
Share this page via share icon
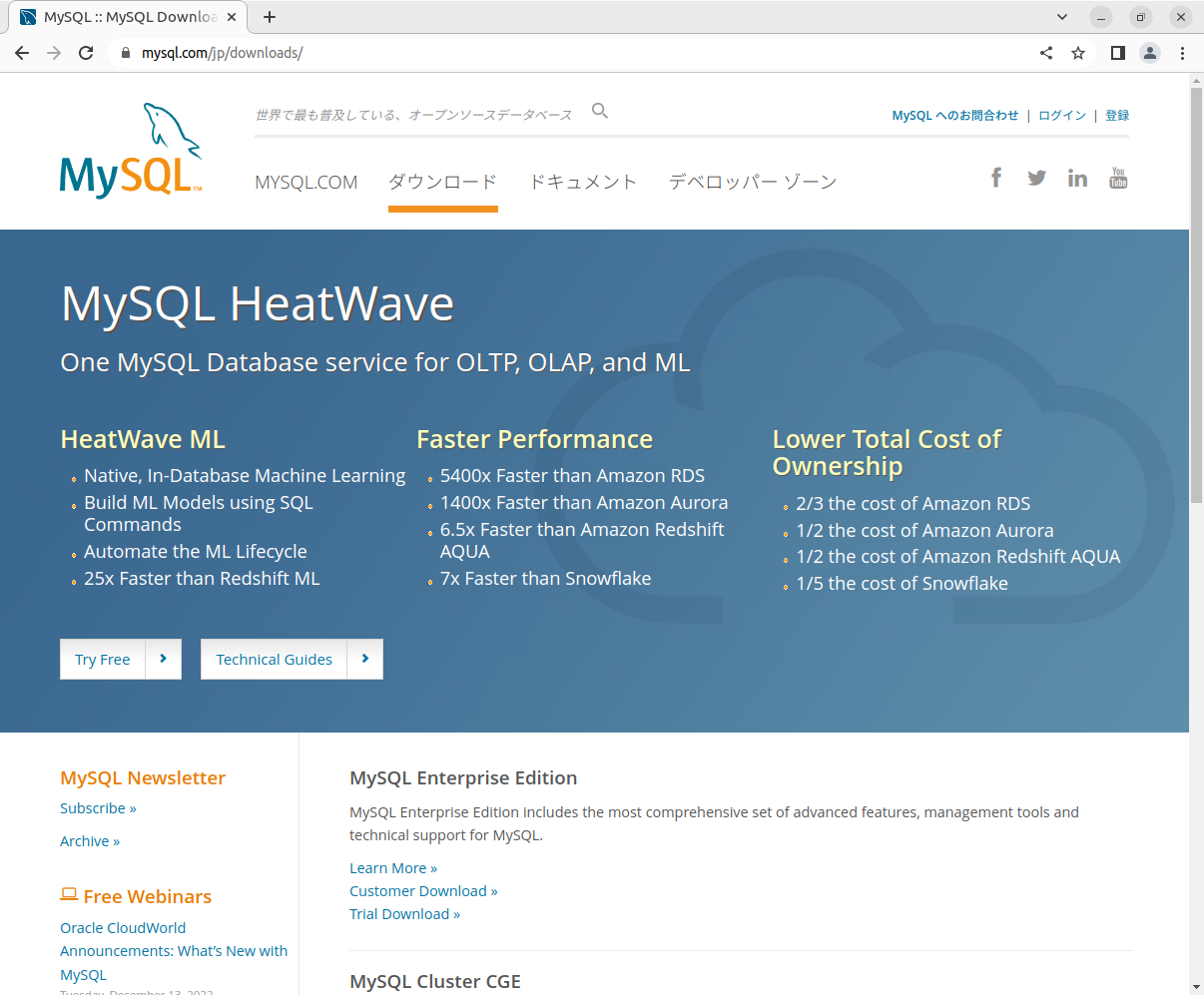1046,53
